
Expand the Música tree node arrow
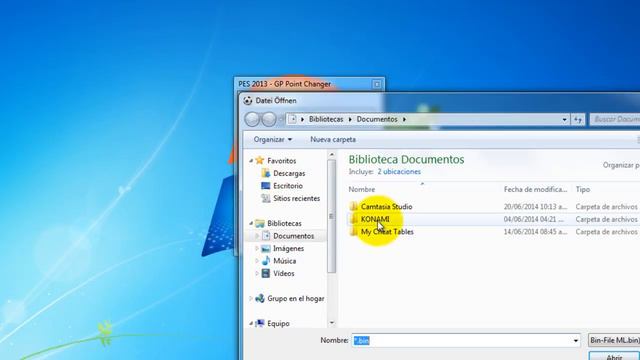tap(257, 261)
